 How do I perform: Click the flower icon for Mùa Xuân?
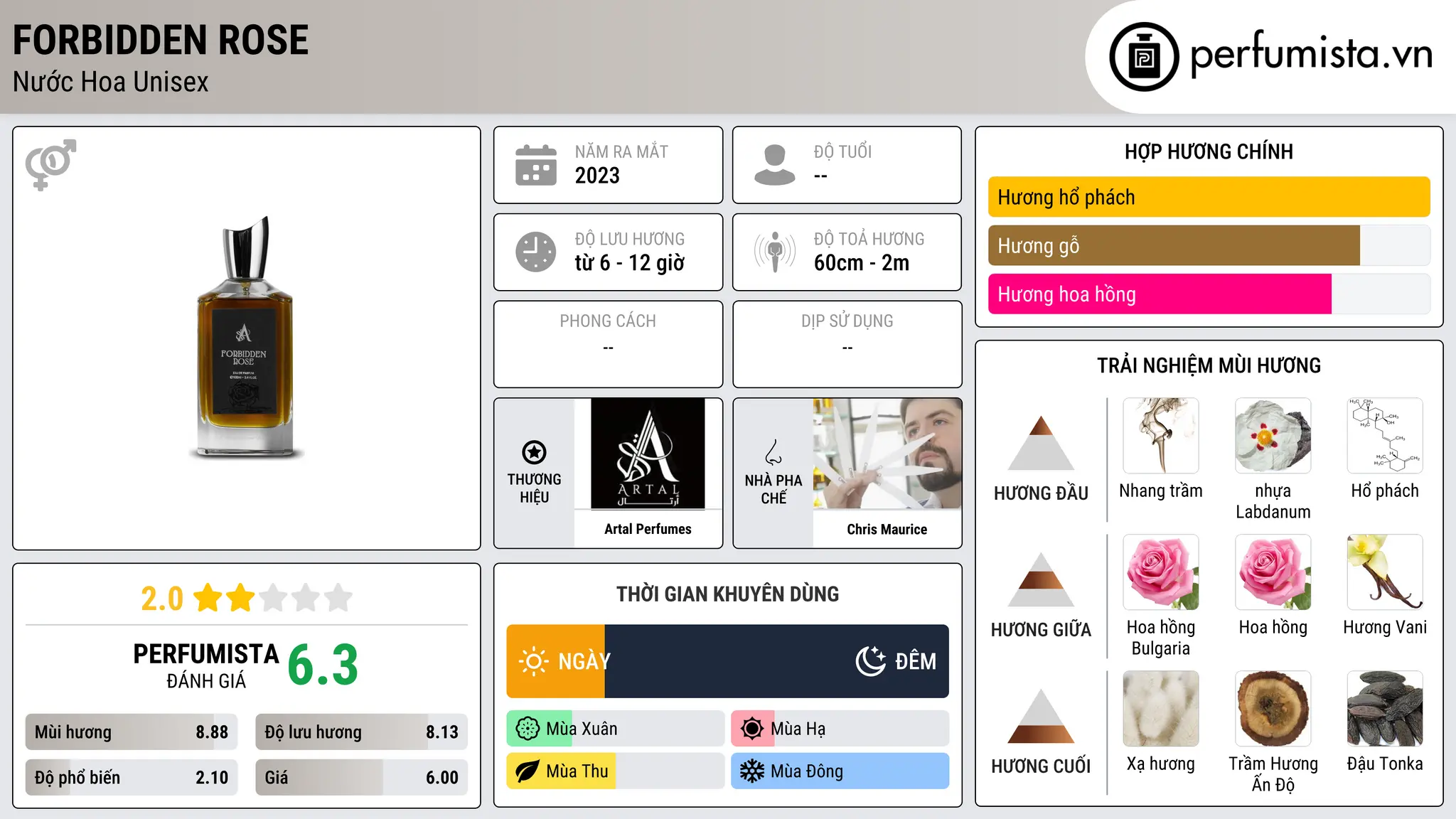(528, 729)
